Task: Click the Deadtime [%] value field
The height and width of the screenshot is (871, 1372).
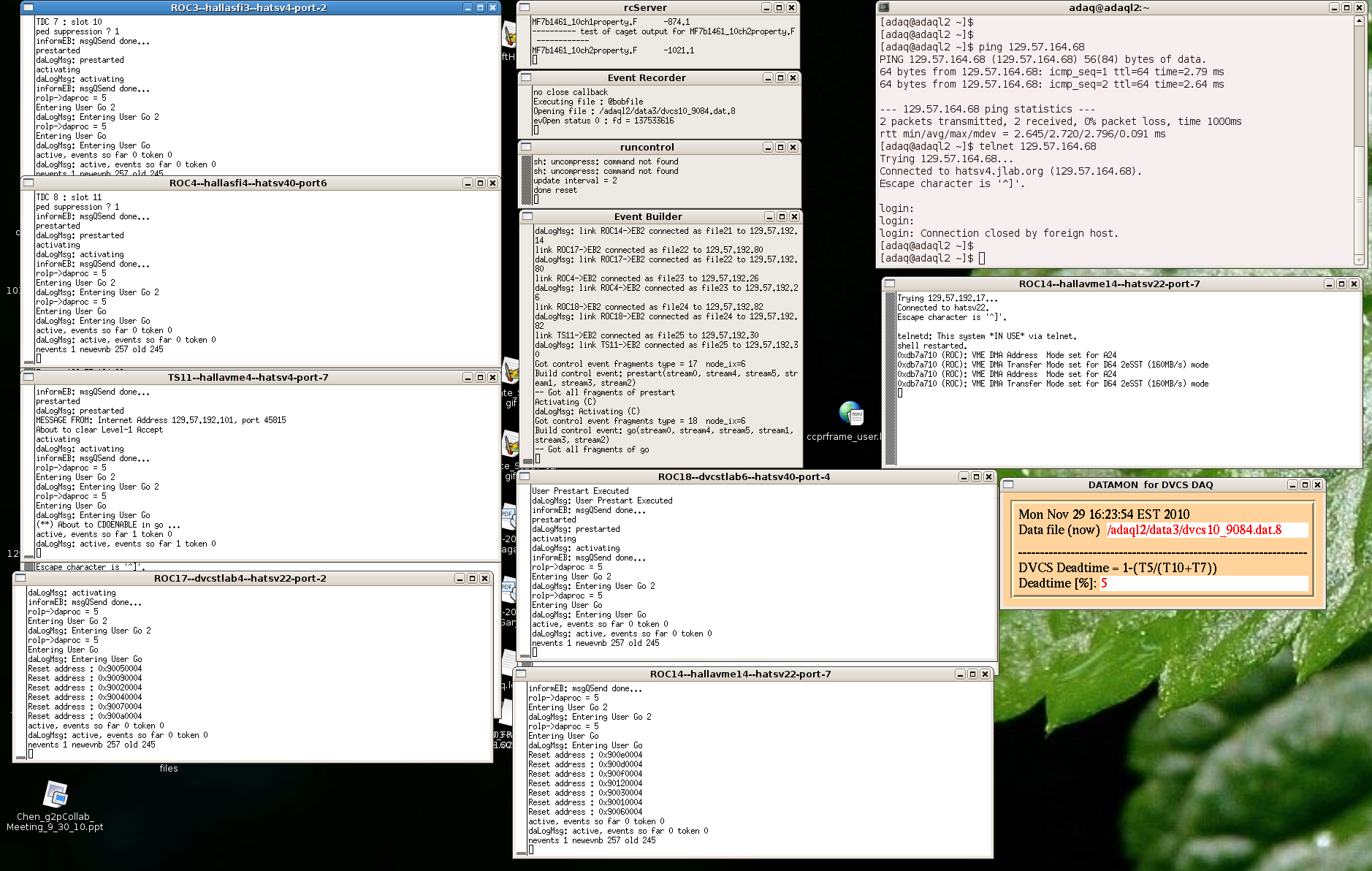Action: coord(1203,583)
